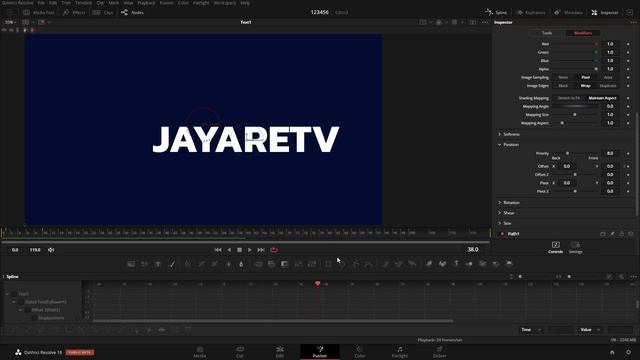The image size is (640, 360).
Task: Add an Ellipse mask from the toolbar
Action: click(342, 264)
